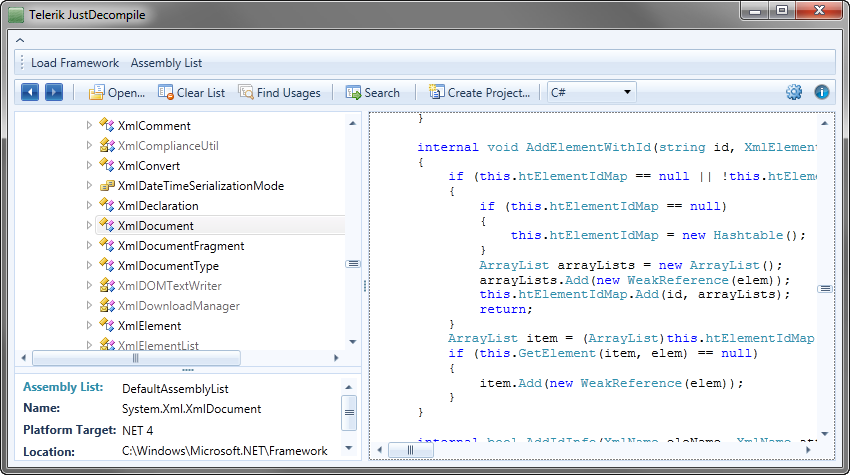Click Create Project... in the toolbar
The width and height of the screenshot is (850, 475).
coord(479,93)
